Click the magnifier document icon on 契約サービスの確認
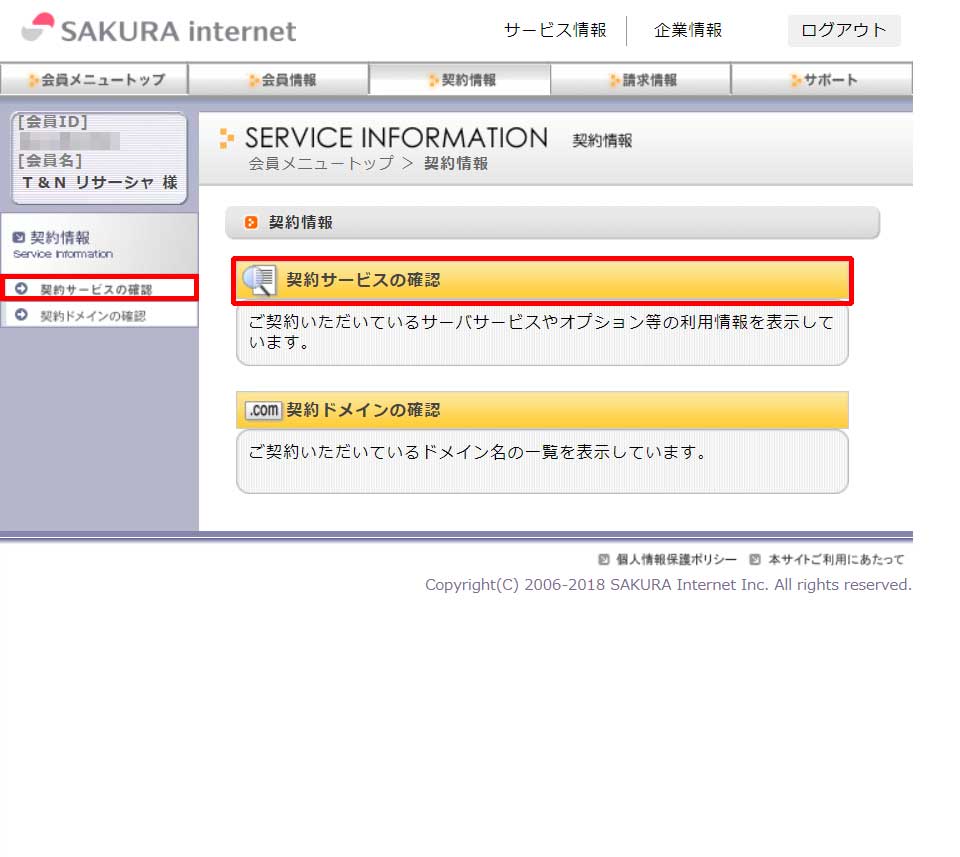 point(260,281)
